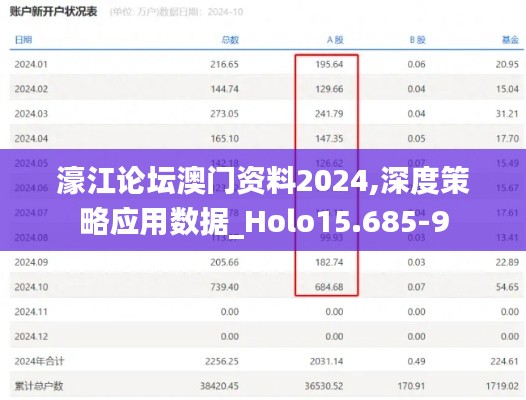Select the 2024.02 date cell
The width and height of the screenshot is (526, 400).
coord(31,89)
